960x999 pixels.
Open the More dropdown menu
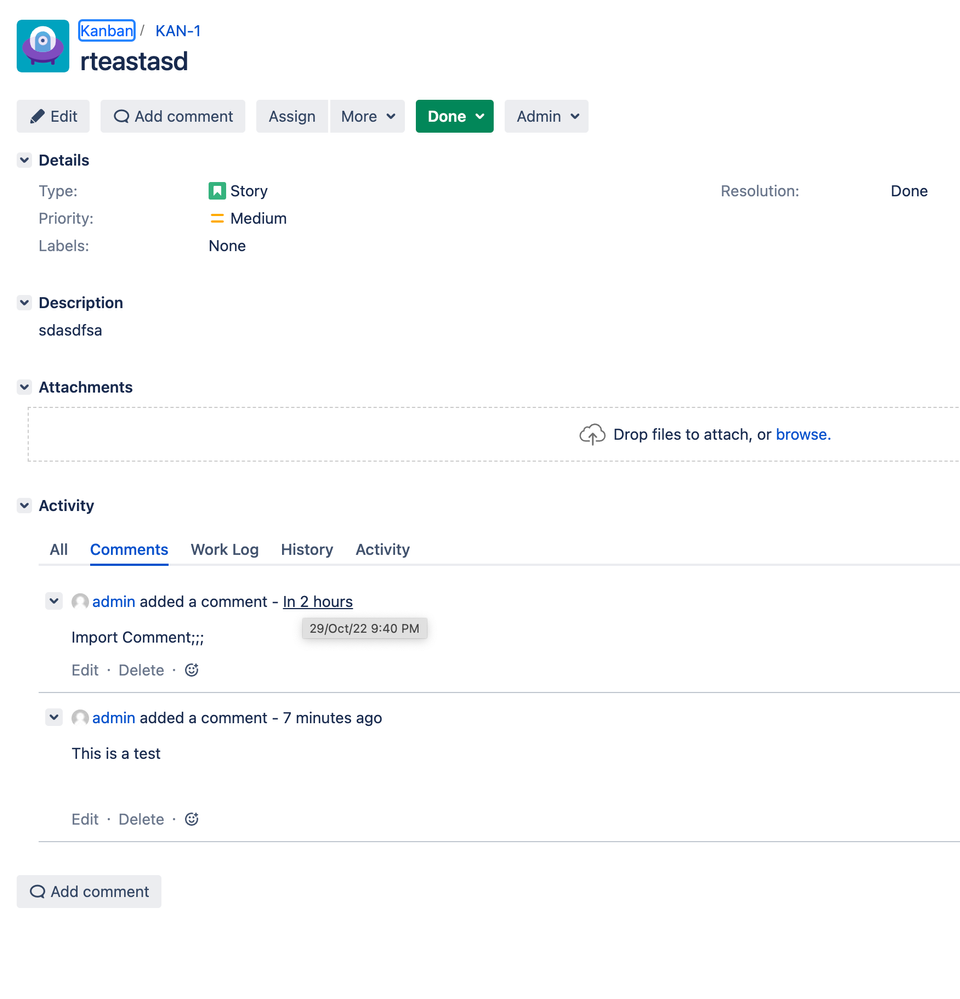point(367,115)
